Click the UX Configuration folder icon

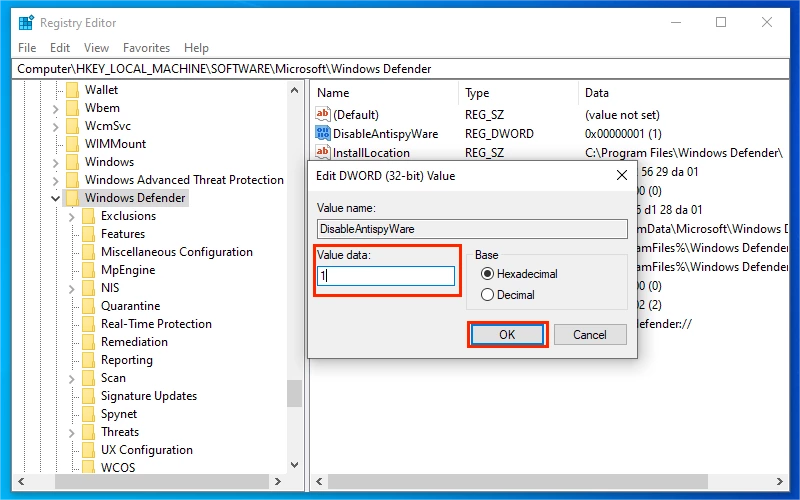pos(89,450)
